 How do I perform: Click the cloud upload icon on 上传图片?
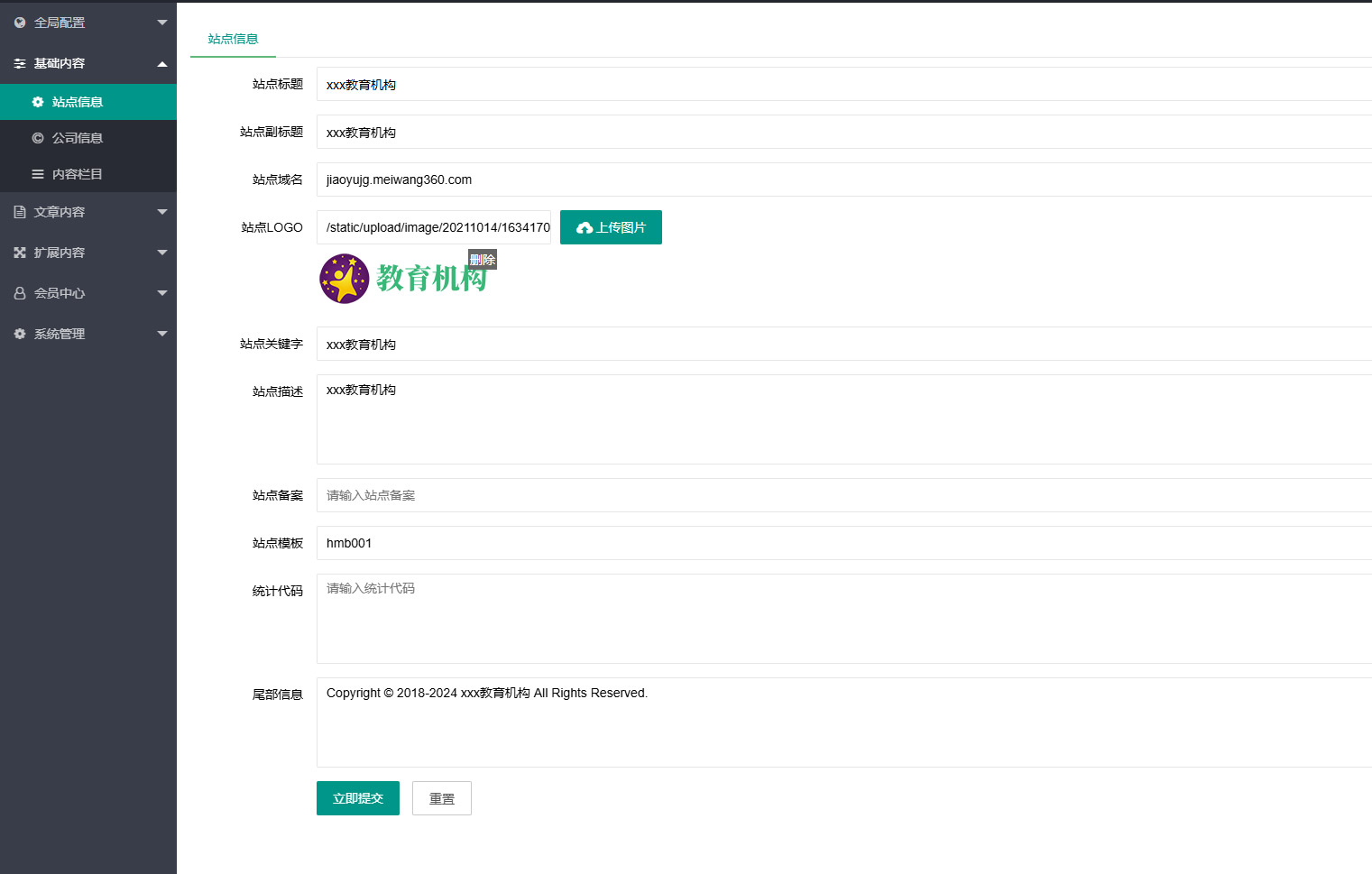pos(585,228)
